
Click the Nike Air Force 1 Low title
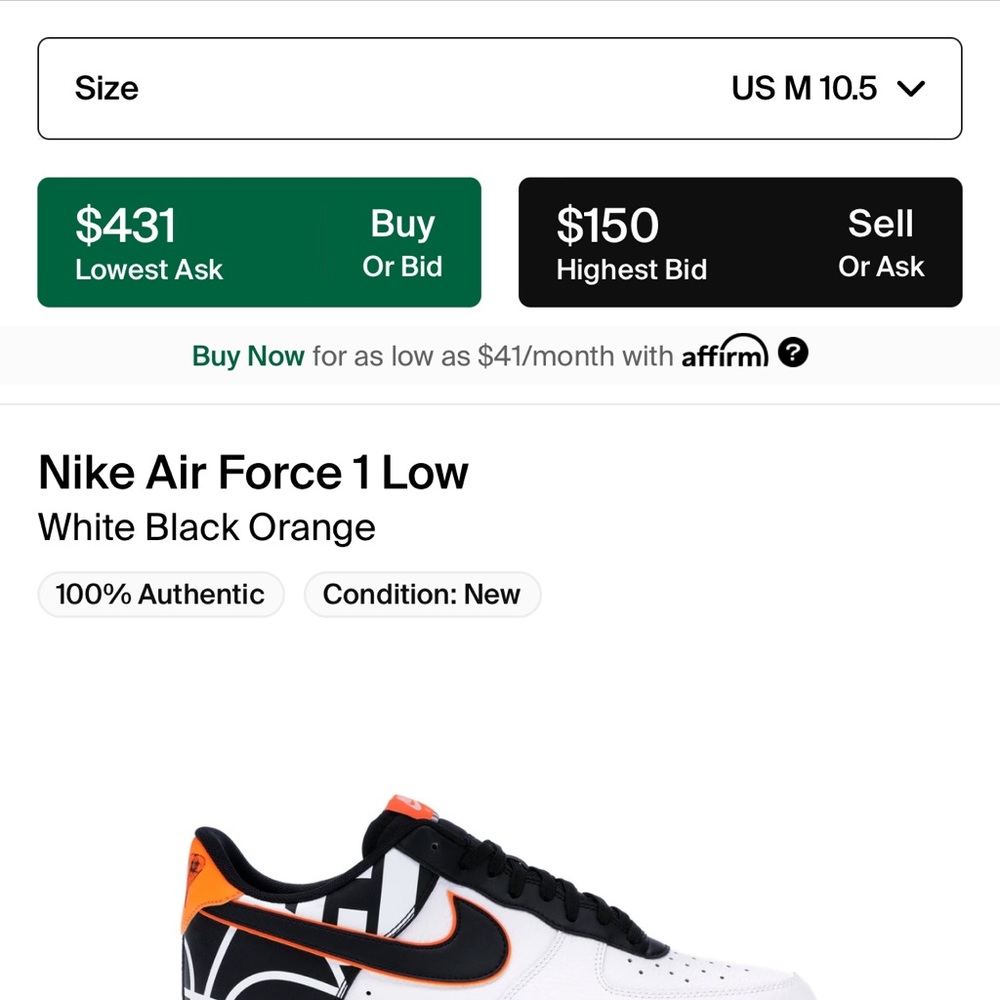253,473
